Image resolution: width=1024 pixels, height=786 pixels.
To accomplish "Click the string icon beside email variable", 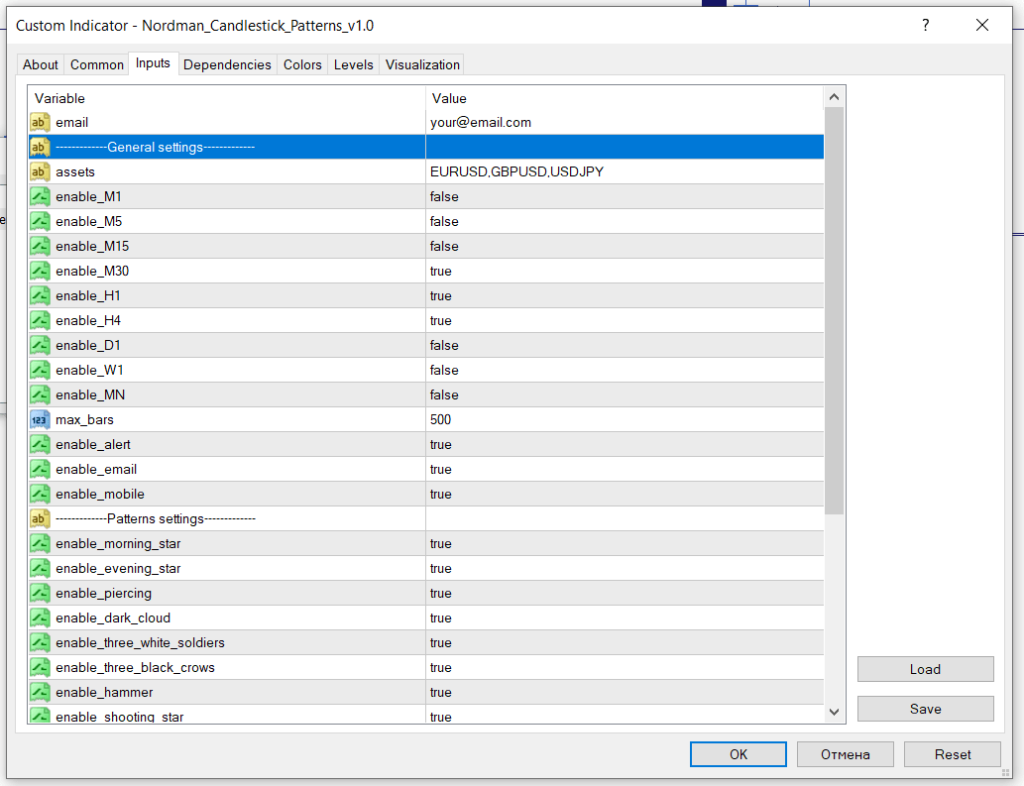I will click(x=40, y=122).
